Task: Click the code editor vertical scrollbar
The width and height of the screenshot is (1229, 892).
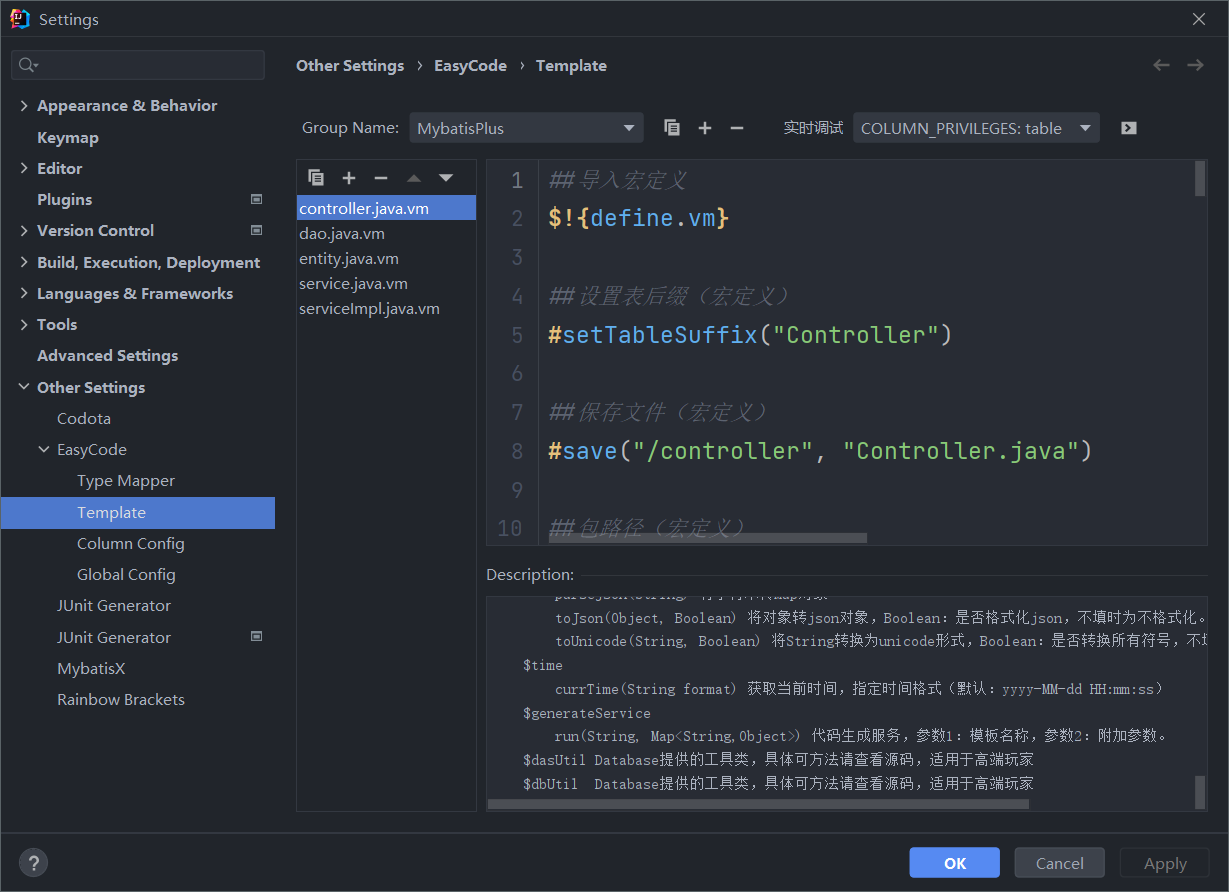Action: 1200,180
